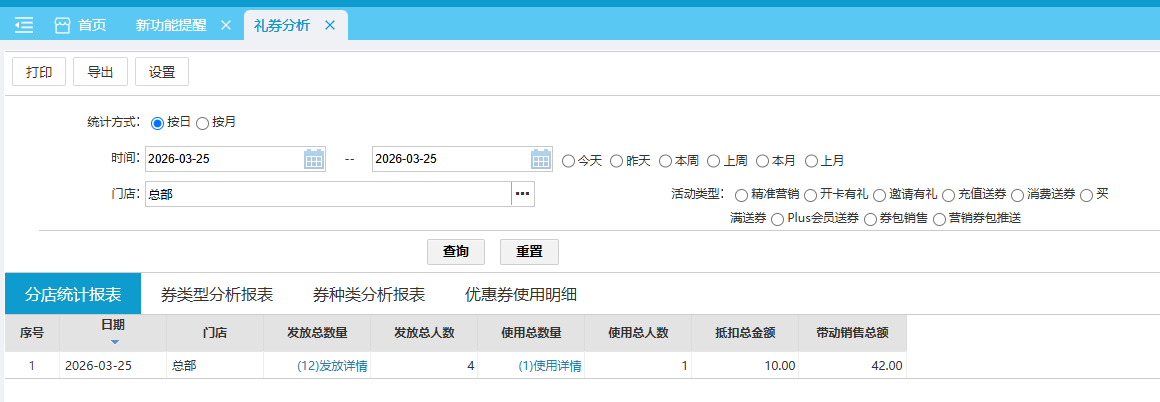
Task: Switch to 券类型分析报表 tab
Action: click(217, 295)
